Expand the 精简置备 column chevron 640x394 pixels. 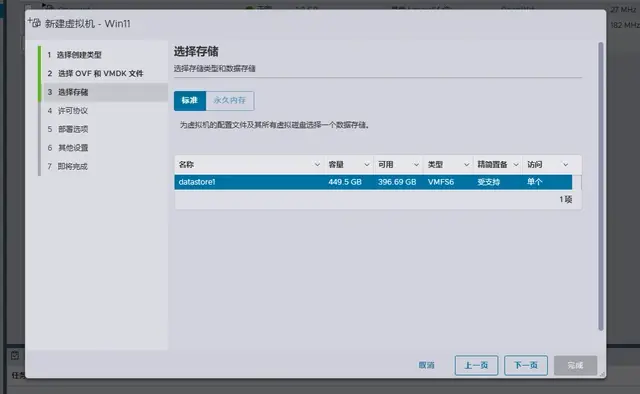516,165
